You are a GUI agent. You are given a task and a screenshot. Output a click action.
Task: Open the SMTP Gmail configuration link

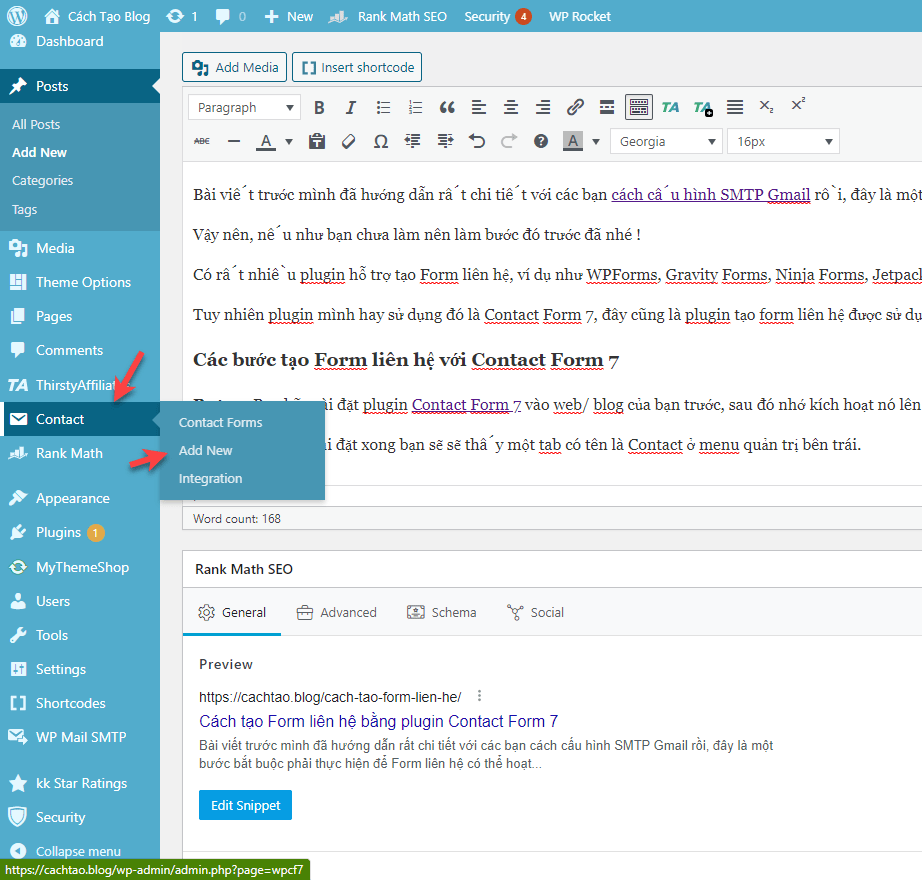[x=711, y=195]
